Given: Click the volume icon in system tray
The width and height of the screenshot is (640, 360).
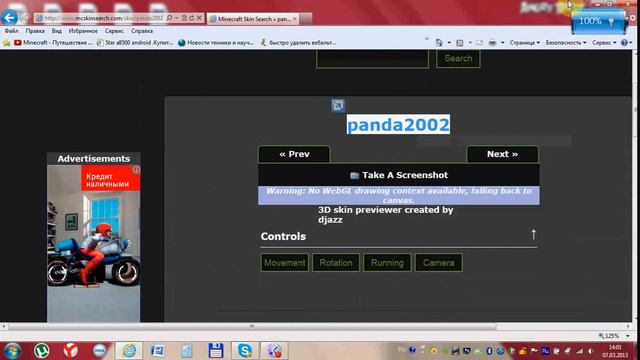Looking at the screenshot, I should [x=590, y=351].
